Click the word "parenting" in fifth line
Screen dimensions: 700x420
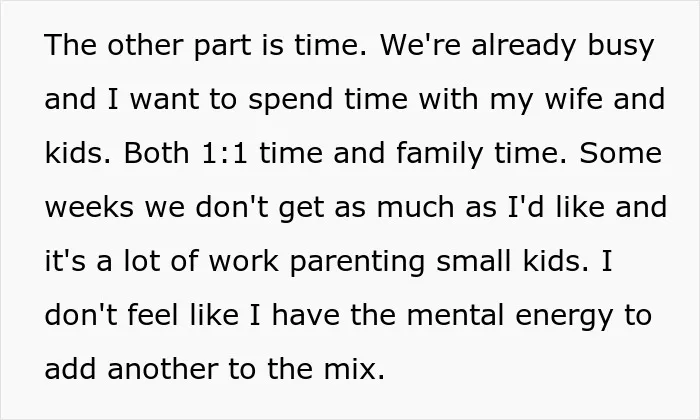[x=357, y=262]
